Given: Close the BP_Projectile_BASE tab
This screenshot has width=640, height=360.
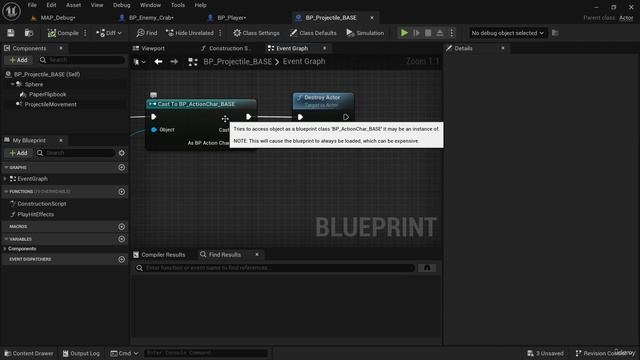Looking at the screenshot, I should [372, 18].
